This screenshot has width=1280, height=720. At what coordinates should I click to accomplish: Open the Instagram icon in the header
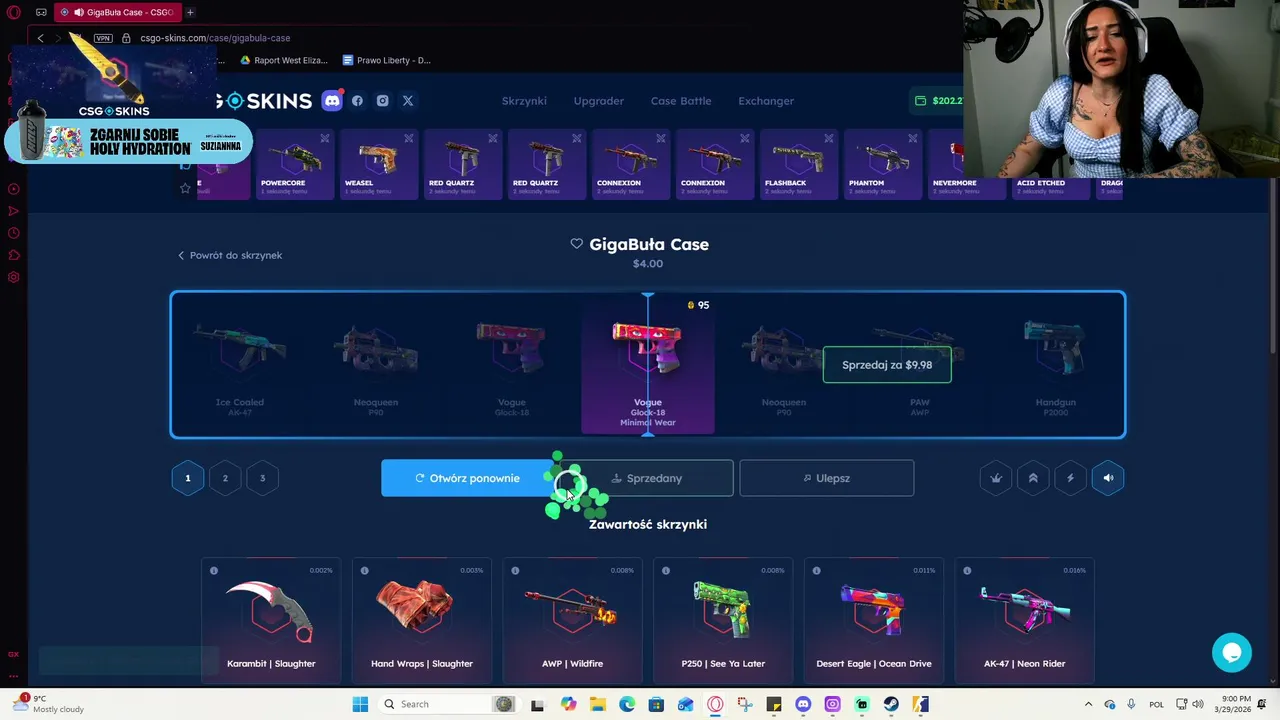pyautogui.click(x=382, y=101)
